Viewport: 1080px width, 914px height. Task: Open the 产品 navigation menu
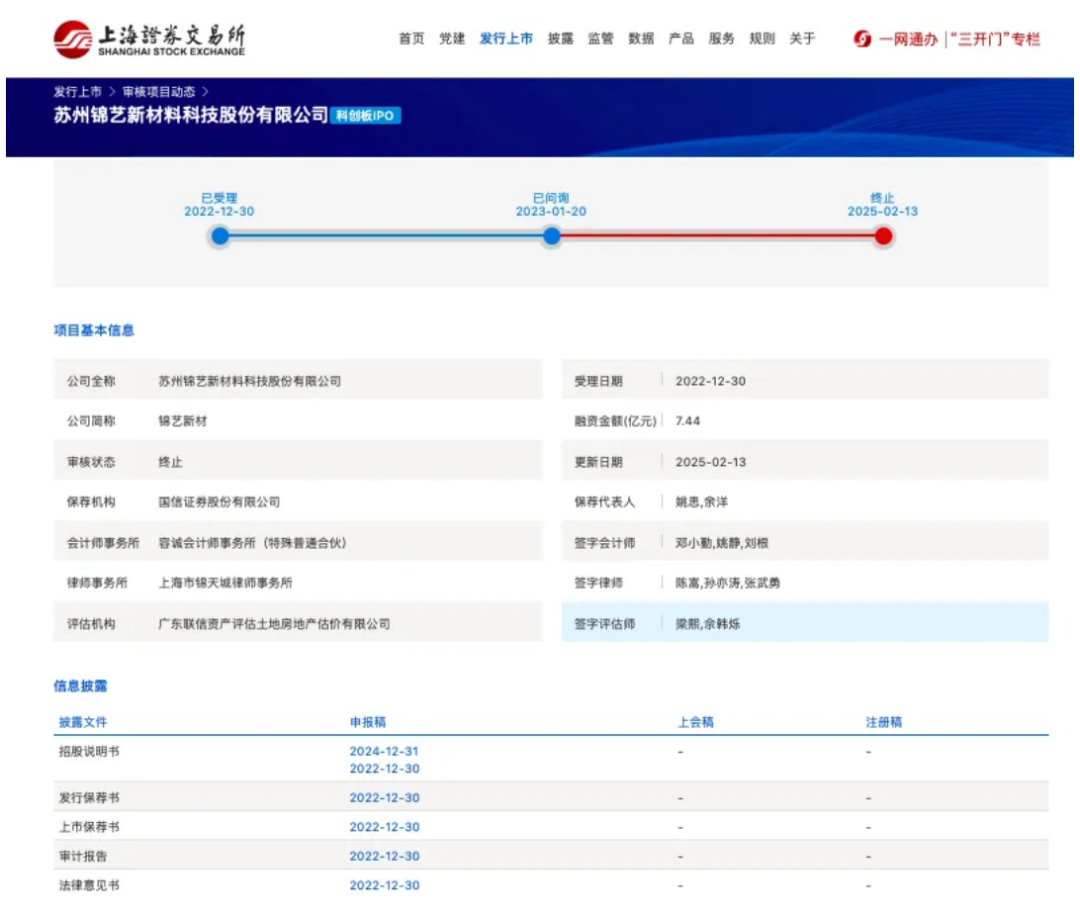click(681, 39)
